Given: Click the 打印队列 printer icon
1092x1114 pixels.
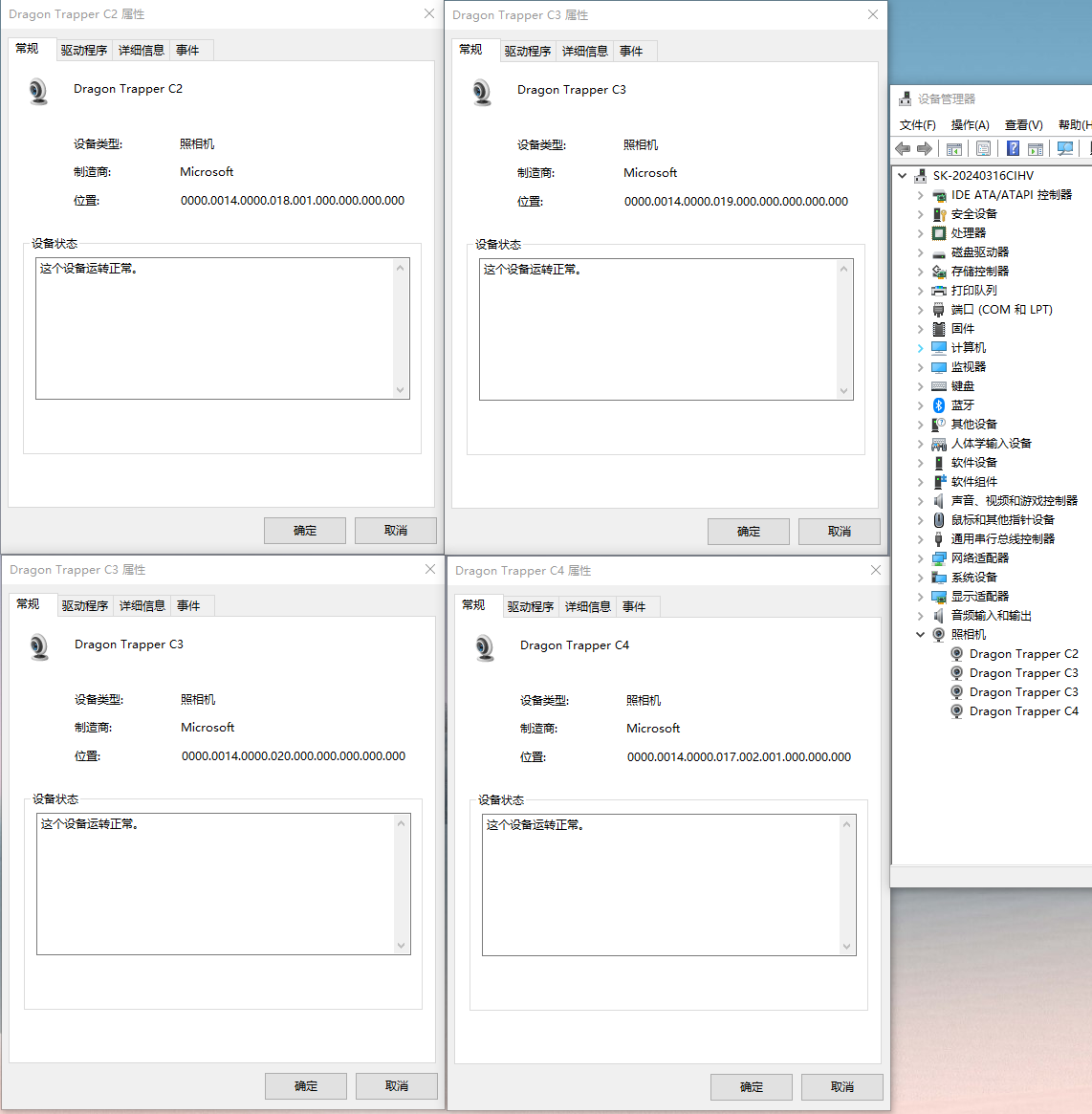Looking at the screenshot, I should (x=939, y=291).
